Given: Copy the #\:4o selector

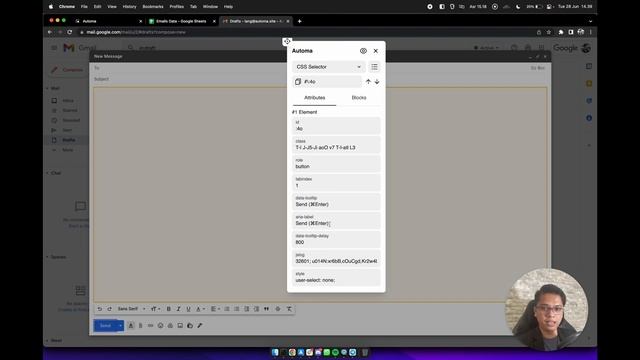Looking at the screenshot, I should (298, 82).
